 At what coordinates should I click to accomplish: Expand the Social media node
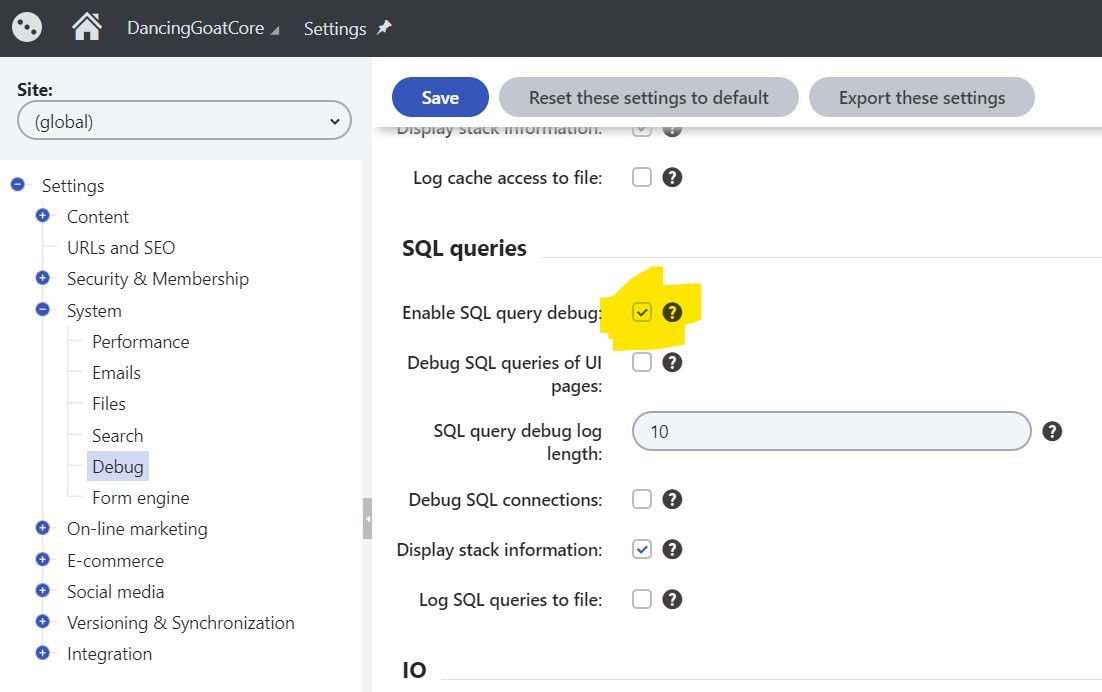[42, 591]
